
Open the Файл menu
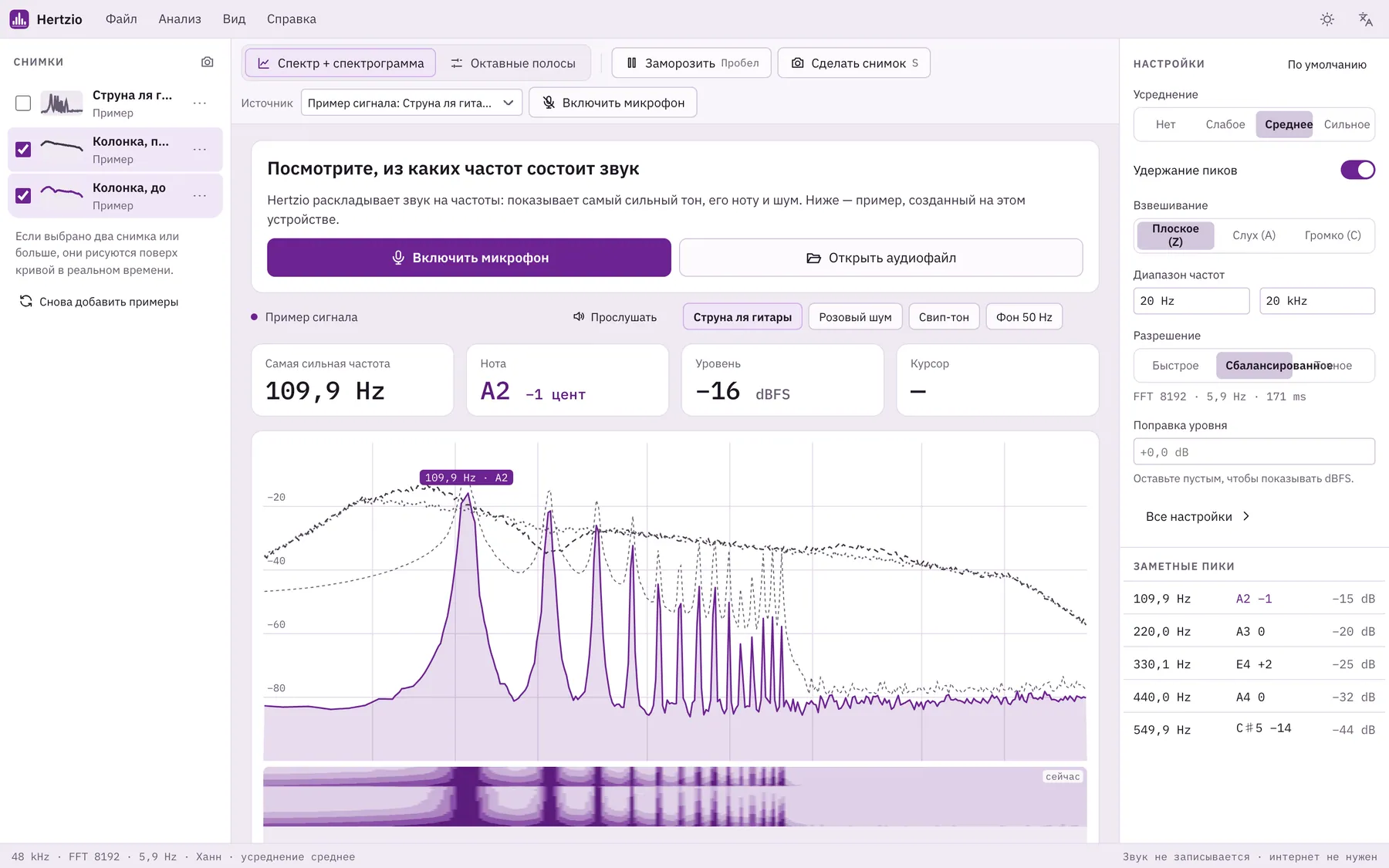point(121,19)
